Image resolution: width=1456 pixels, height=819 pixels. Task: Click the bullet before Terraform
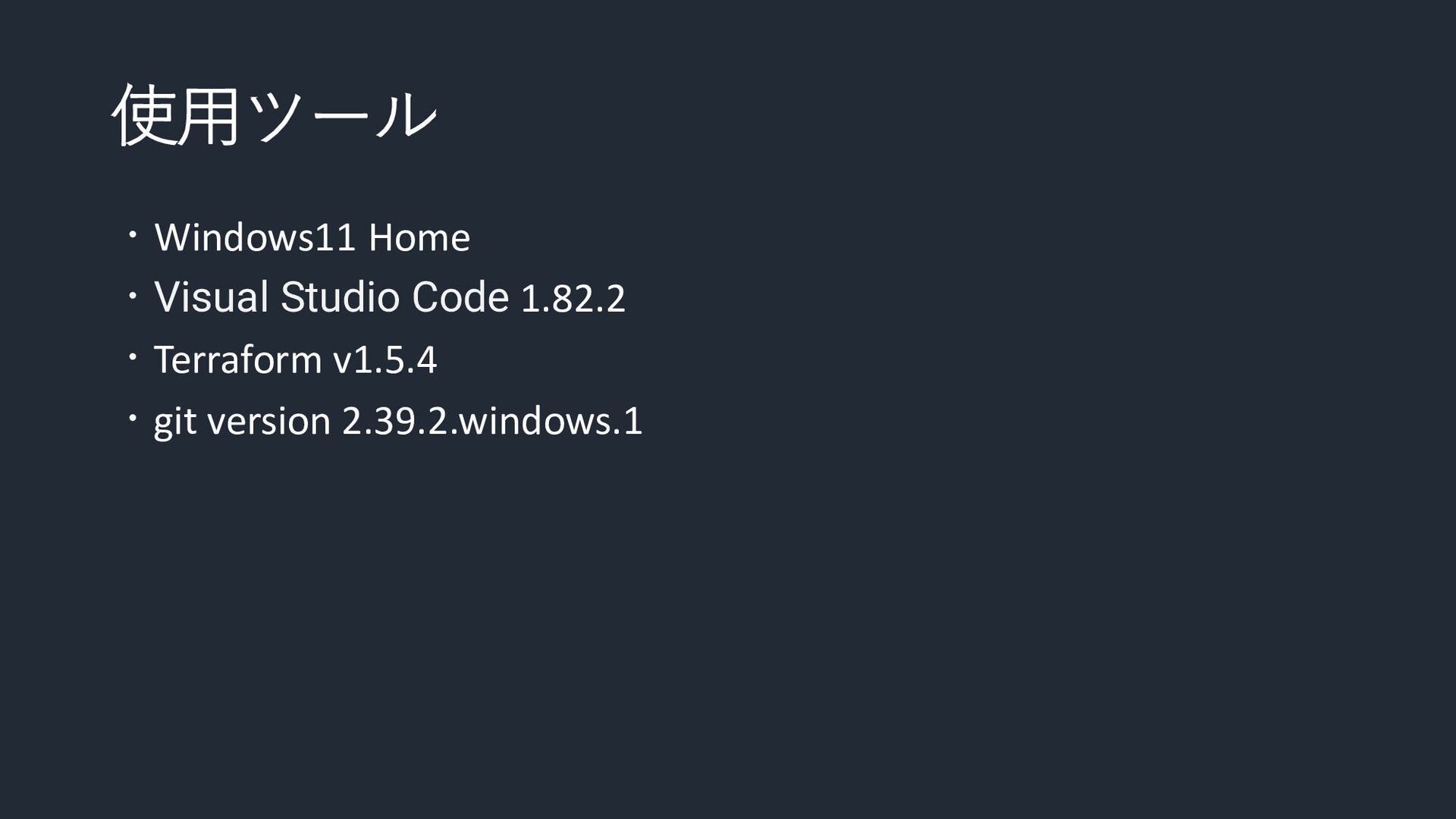click(132, 358)
